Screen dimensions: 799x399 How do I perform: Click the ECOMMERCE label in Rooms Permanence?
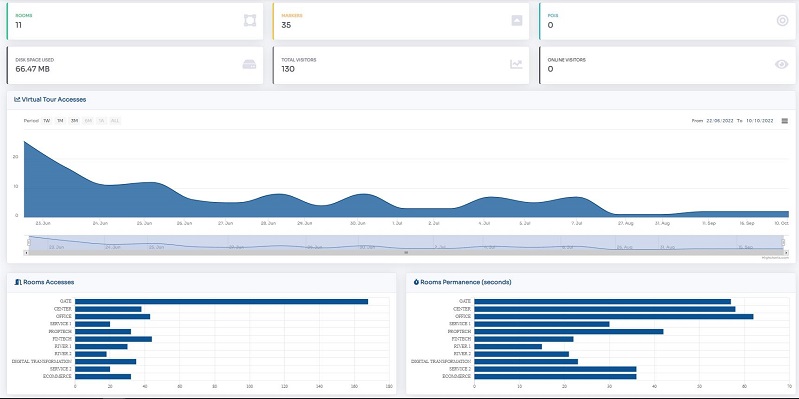[x=457, y=377]
